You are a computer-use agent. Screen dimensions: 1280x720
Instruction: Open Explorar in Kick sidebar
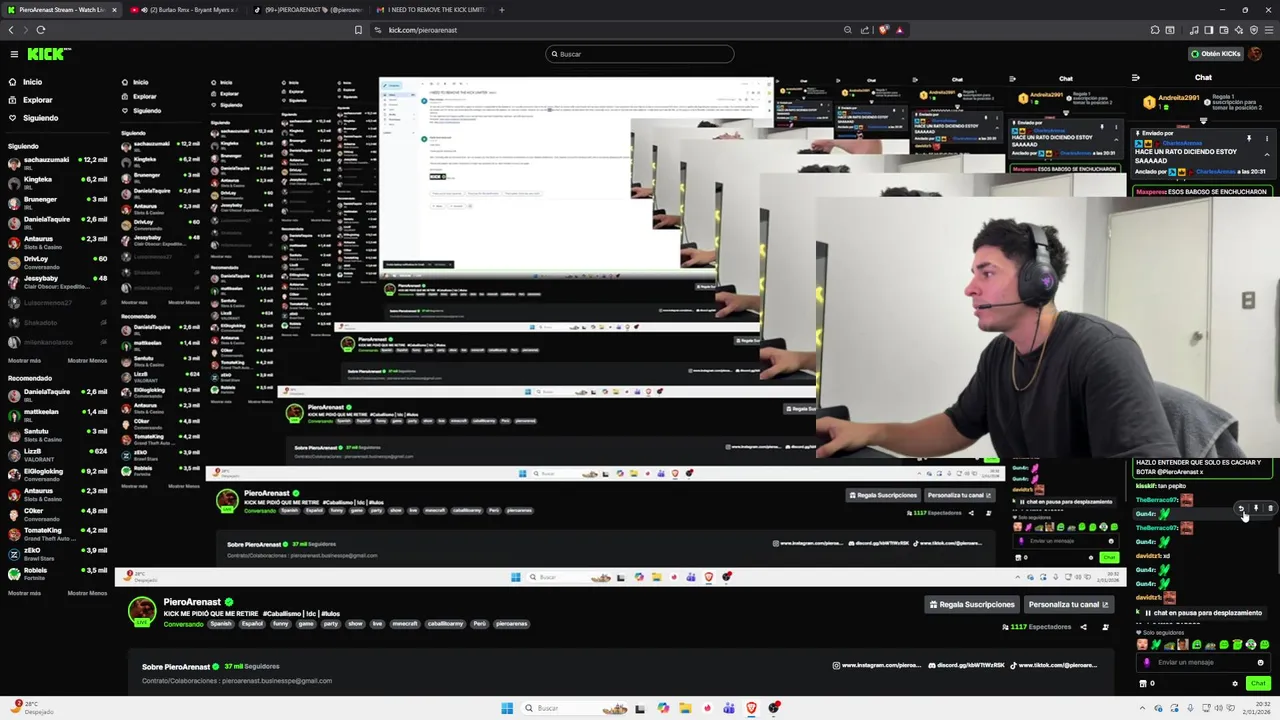tap(30, 100)
